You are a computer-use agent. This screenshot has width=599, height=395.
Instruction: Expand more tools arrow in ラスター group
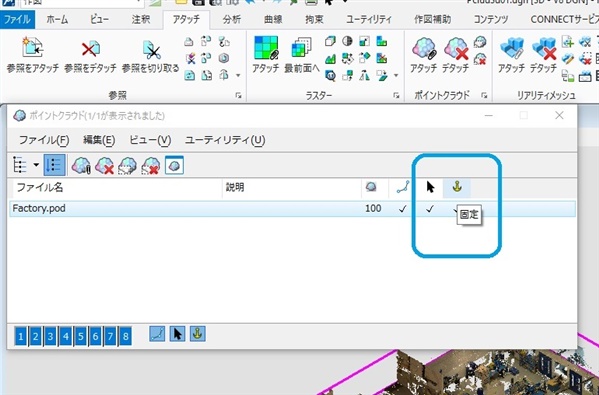[396, 76]
